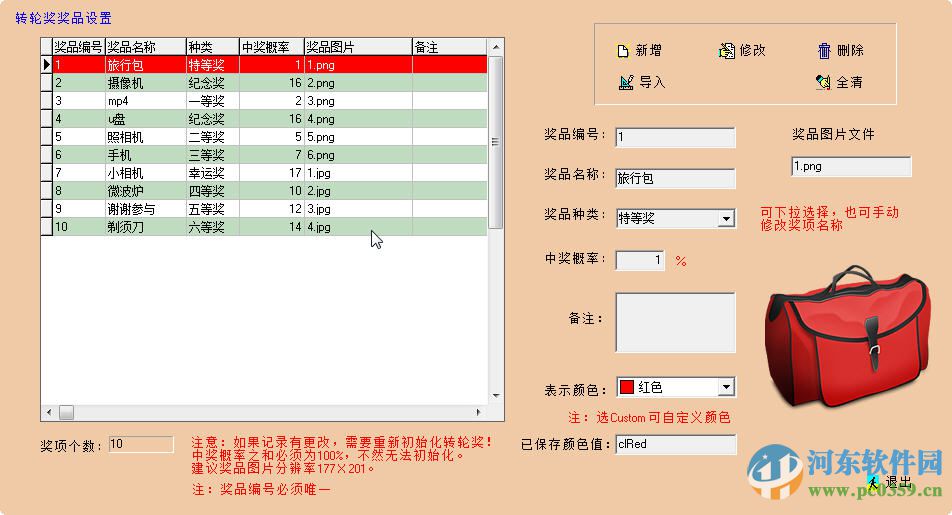Click the 新增 (add new) icon

click(622, 51)
